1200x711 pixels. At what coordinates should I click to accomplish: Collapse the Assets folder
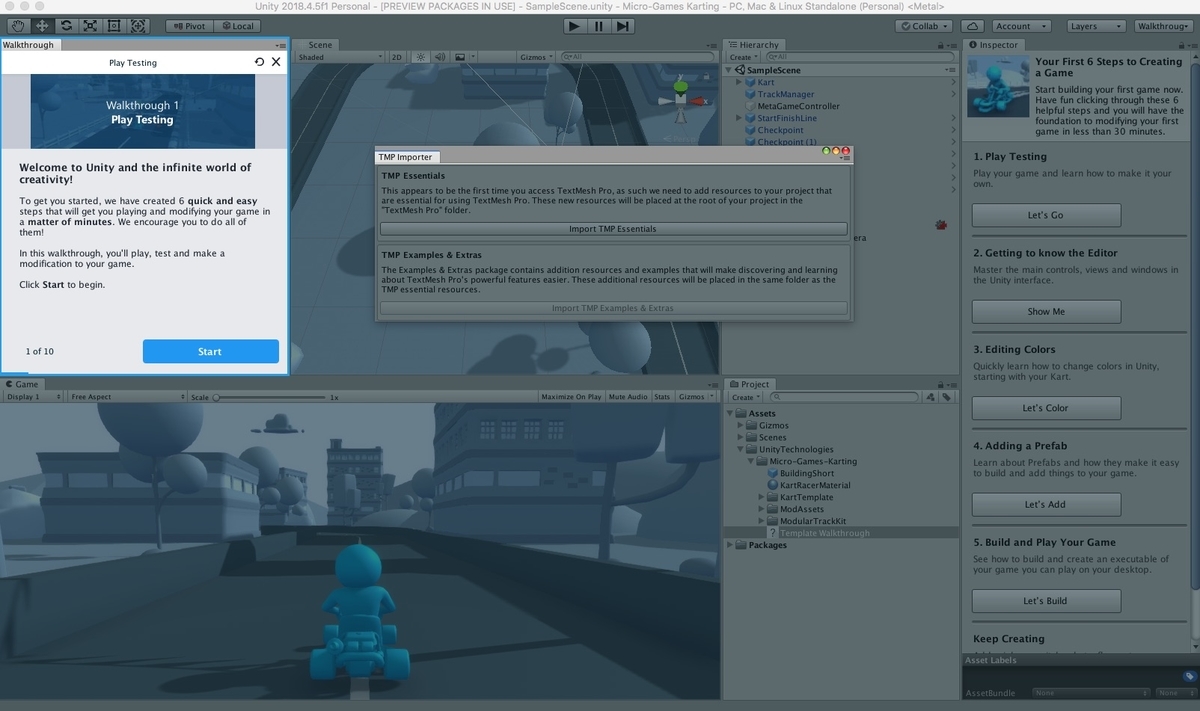tap(730, 413)
